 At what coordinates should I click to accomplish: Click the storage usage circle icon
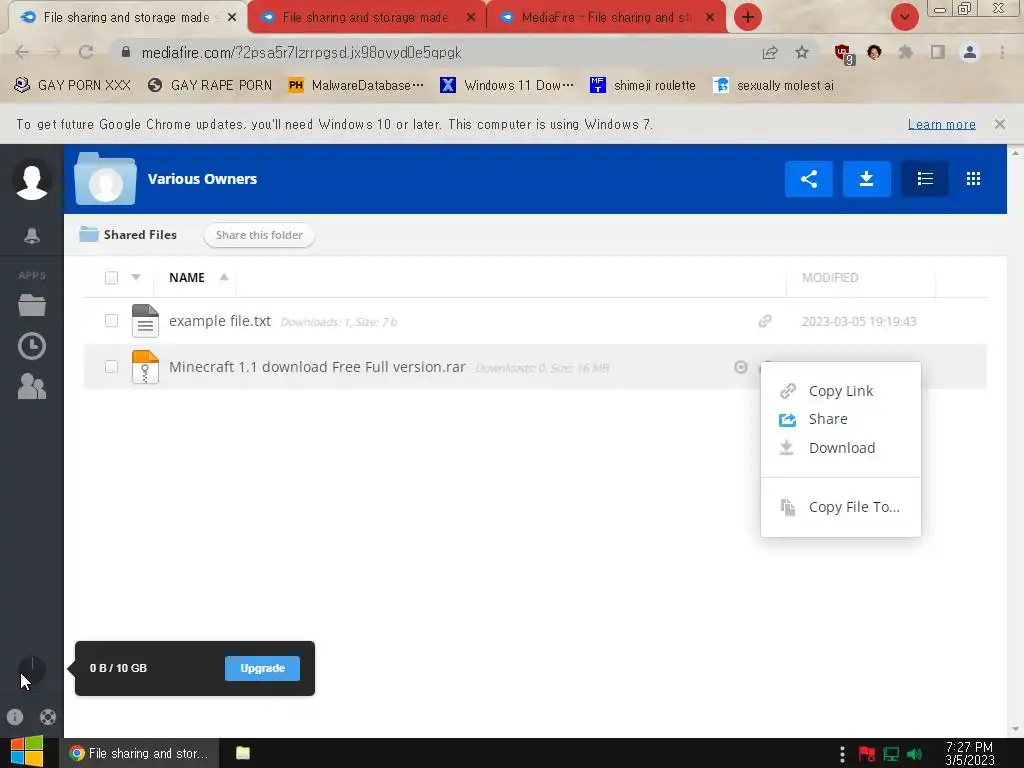31,669
